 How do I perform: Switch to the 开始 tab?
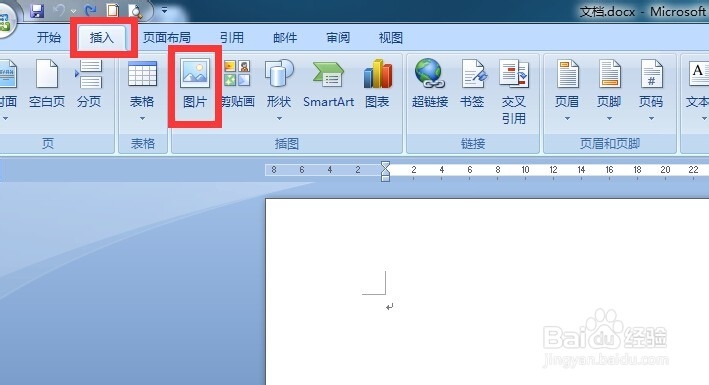point(49,38)
